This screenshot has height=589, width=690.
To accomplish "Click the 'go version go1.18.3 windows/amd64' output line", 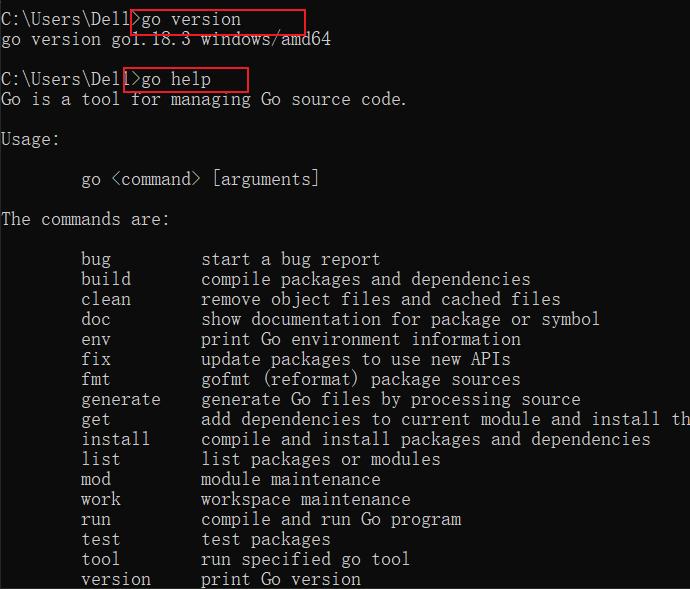I will (165, 40).
